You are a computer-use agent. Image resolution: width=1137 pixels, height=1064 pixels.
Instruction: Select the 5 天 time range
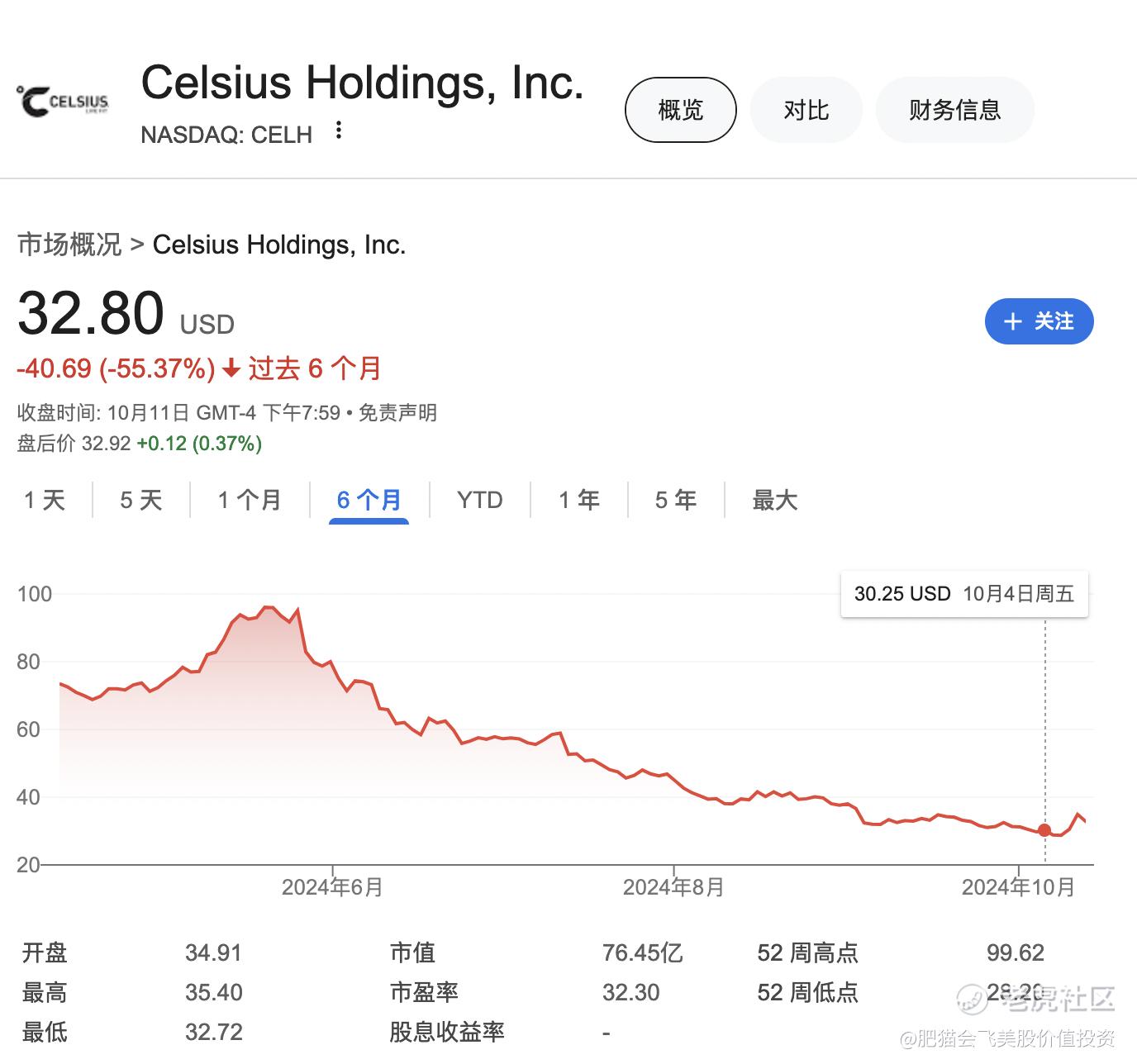point(141,500)
